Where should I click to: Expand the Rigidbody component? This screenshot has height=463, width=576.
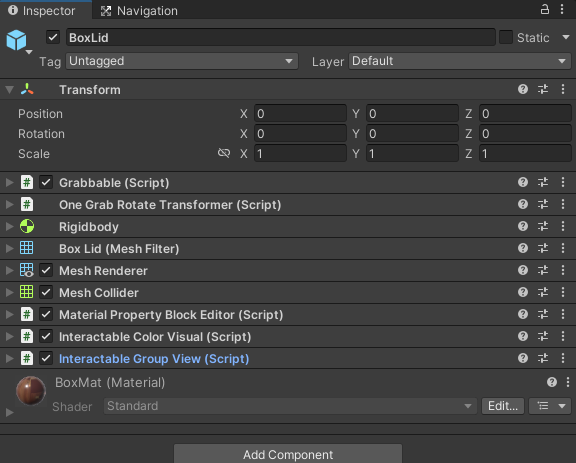coord(10,226)
